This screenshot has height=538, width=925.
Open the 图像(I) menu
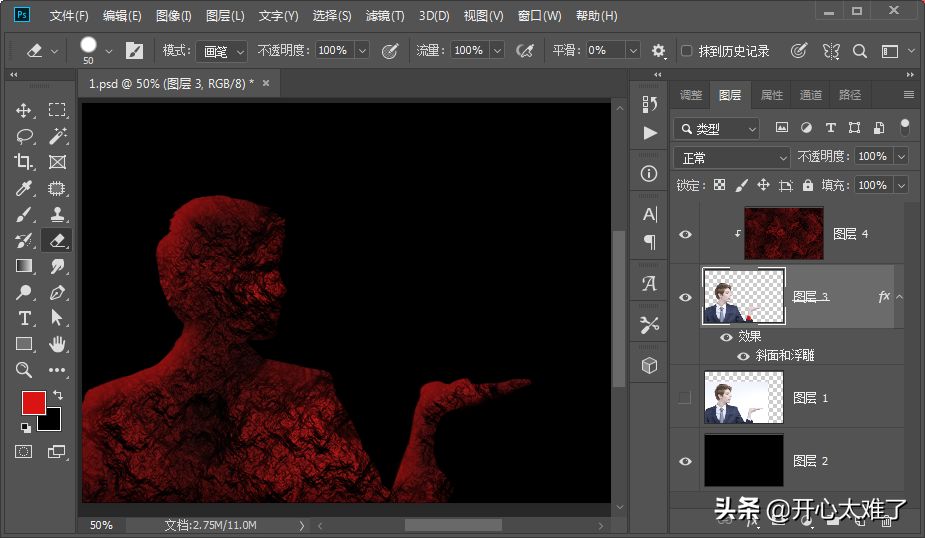(x=174, y=16)
